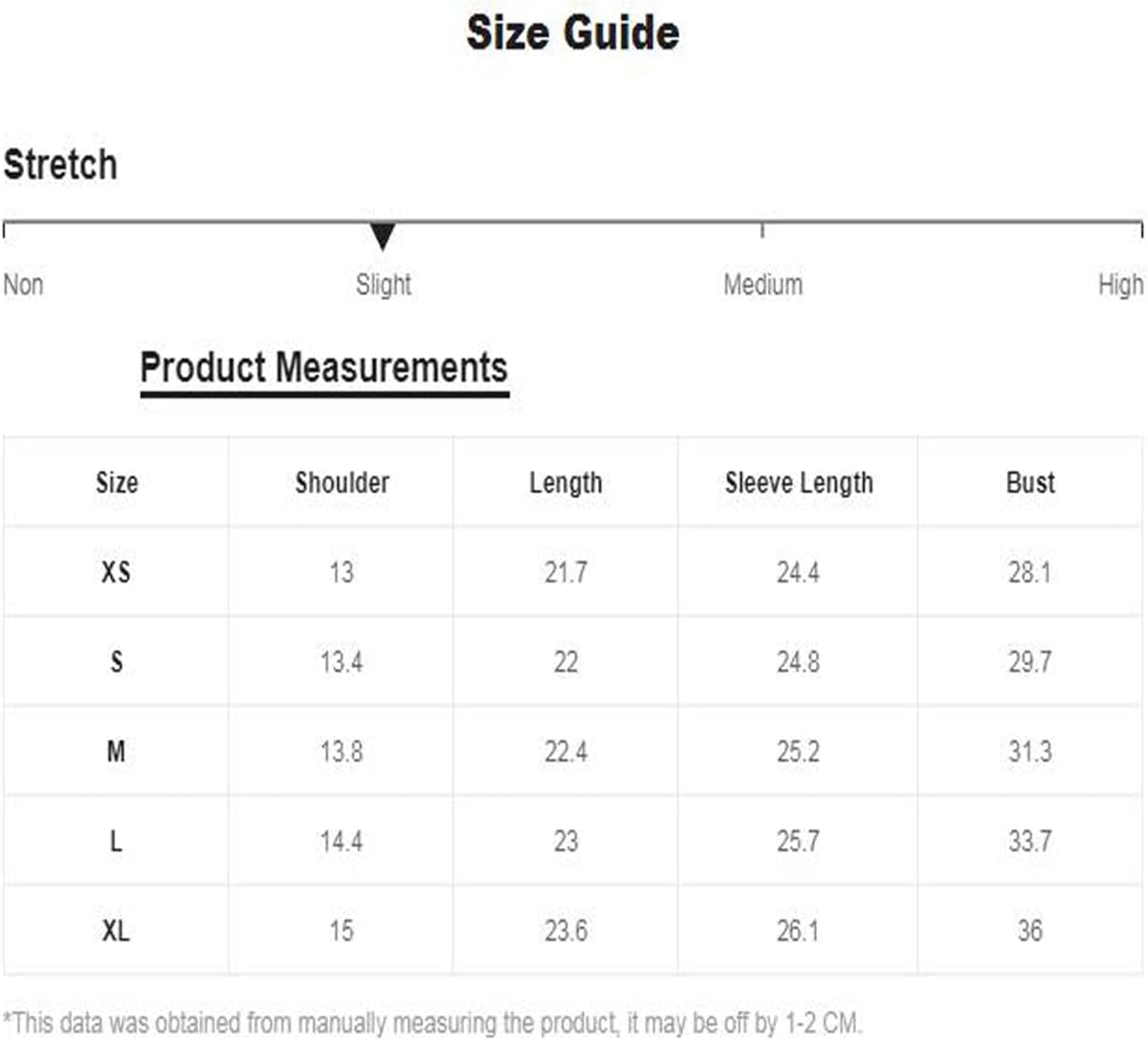The image size is (1148, 1040).
Task: Select the XL size row label
Action: pyautogui.click(x=116, y=930)
